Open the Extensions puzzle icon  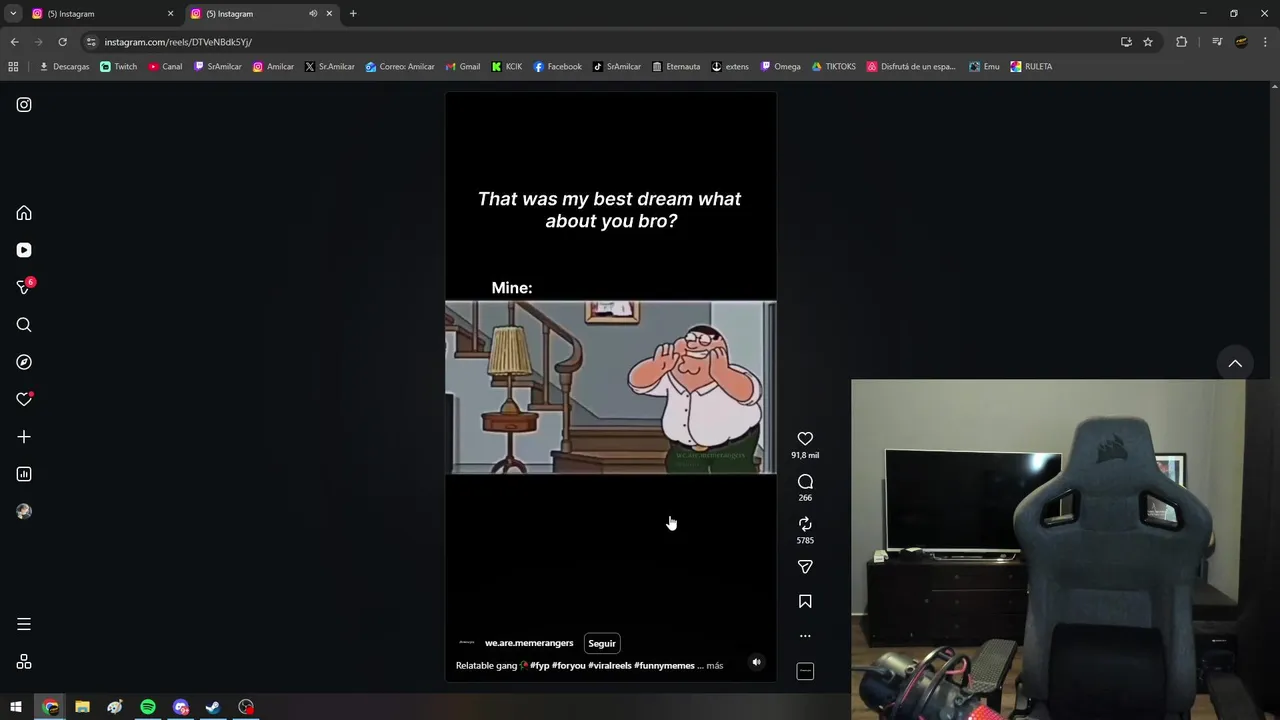(x=1181, y=42)
